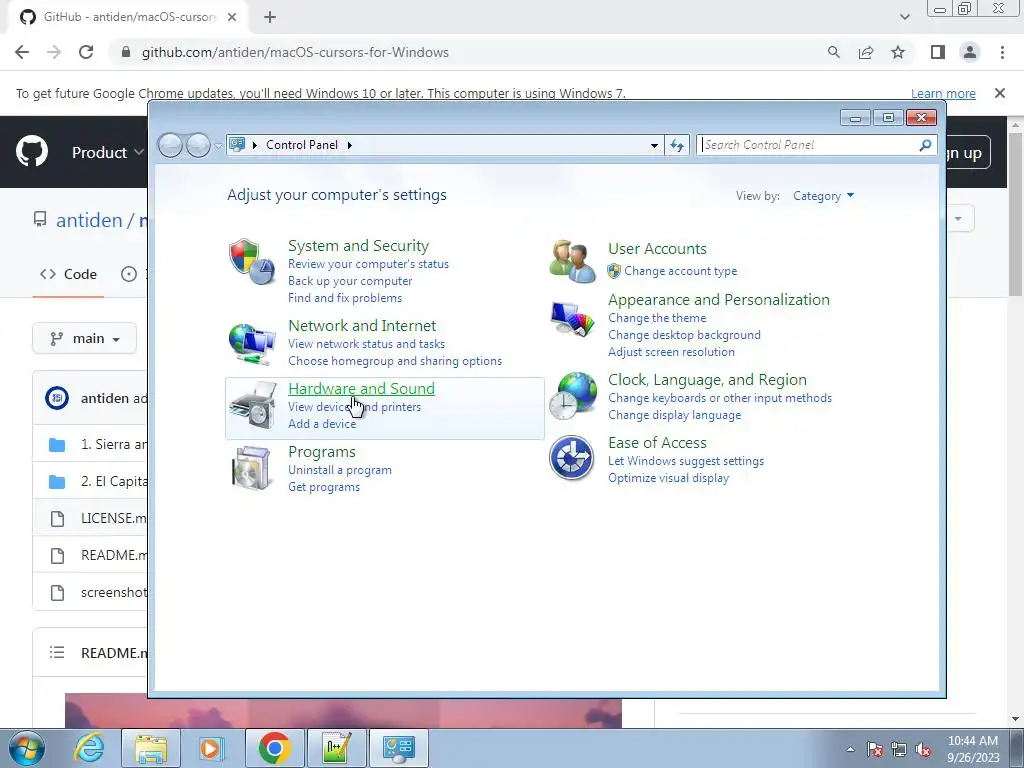Click the taskbar clock and date
The width and height of the screenshot is (1024, 768).
point(973,749)
